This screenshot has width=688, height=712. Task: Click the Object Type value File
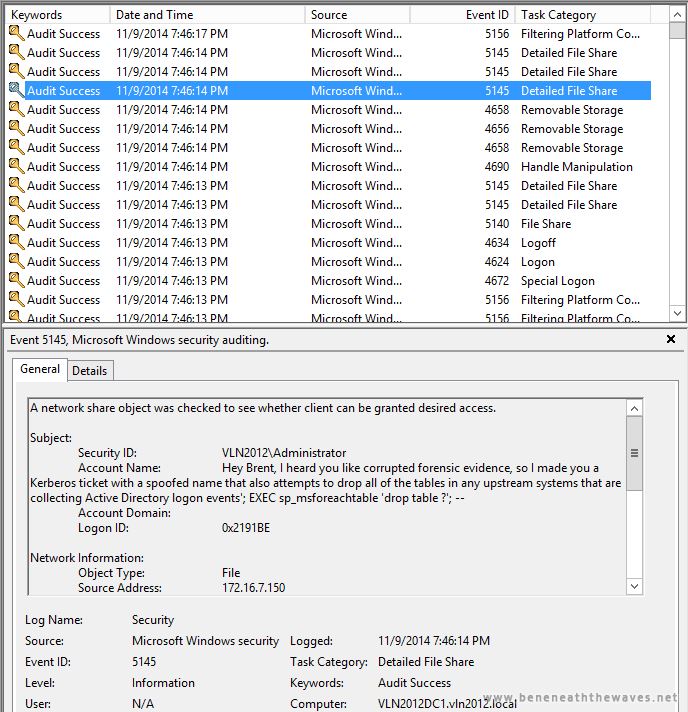pyautogui.click(x=231, y=573)
